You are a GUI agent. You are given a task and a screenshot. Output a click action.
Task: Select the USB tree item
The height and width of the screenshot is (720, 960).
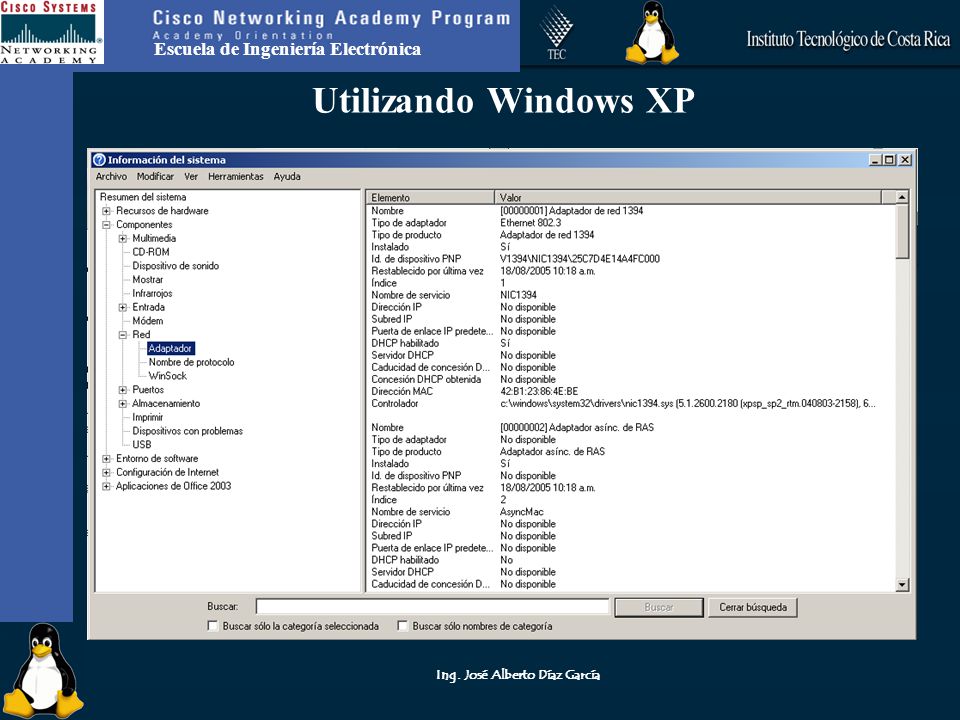coord(142,445)
